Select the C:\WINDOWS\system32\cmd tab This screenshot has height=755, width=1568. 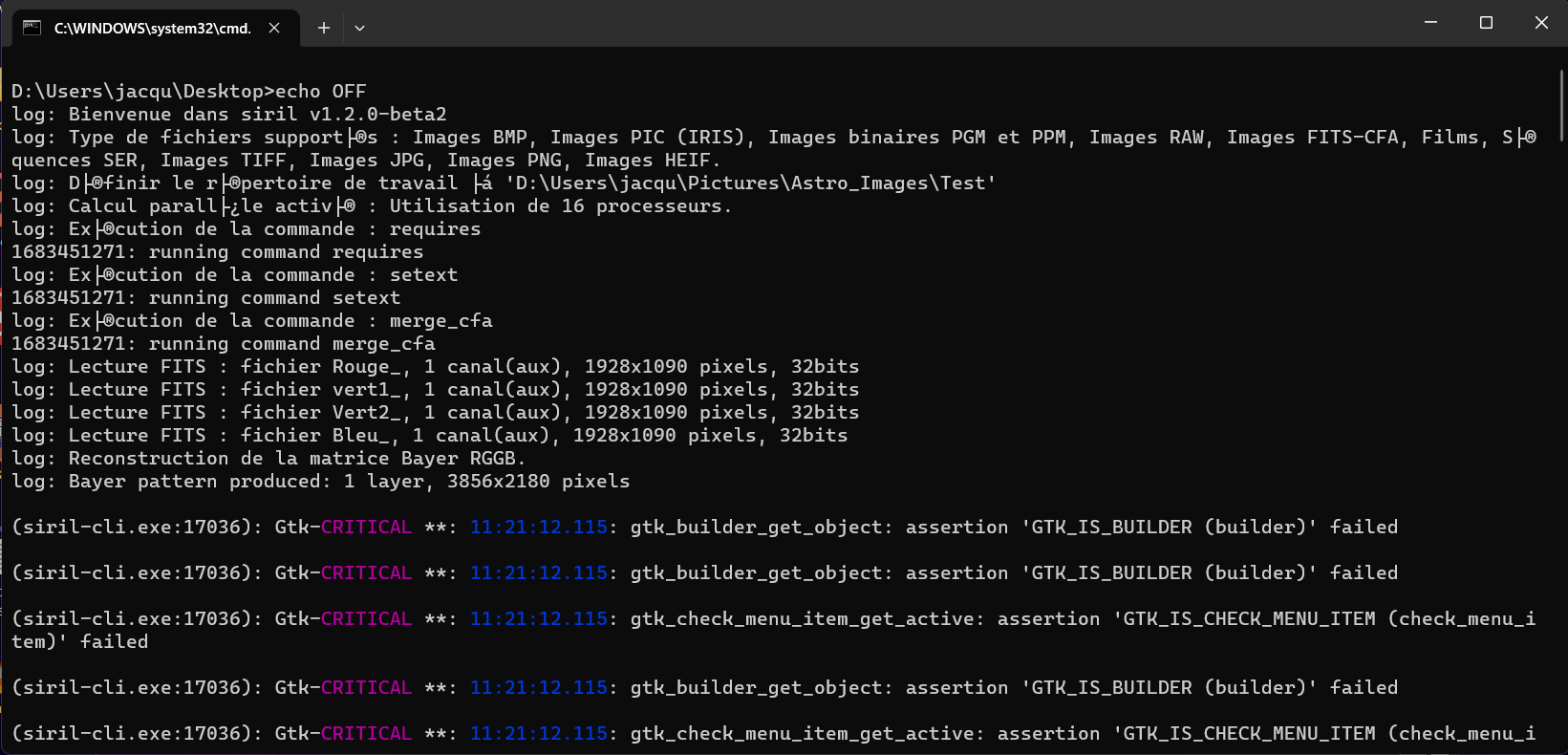coord(151,28)
